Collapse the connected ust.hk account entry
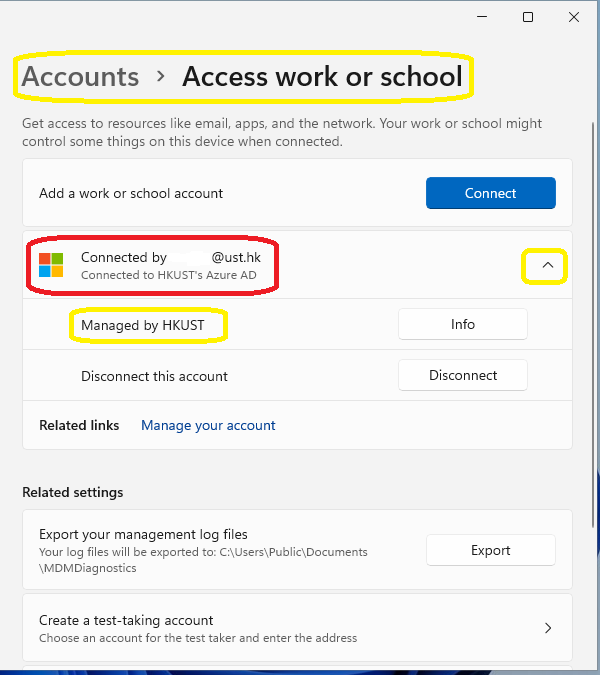 pos(547,265)
